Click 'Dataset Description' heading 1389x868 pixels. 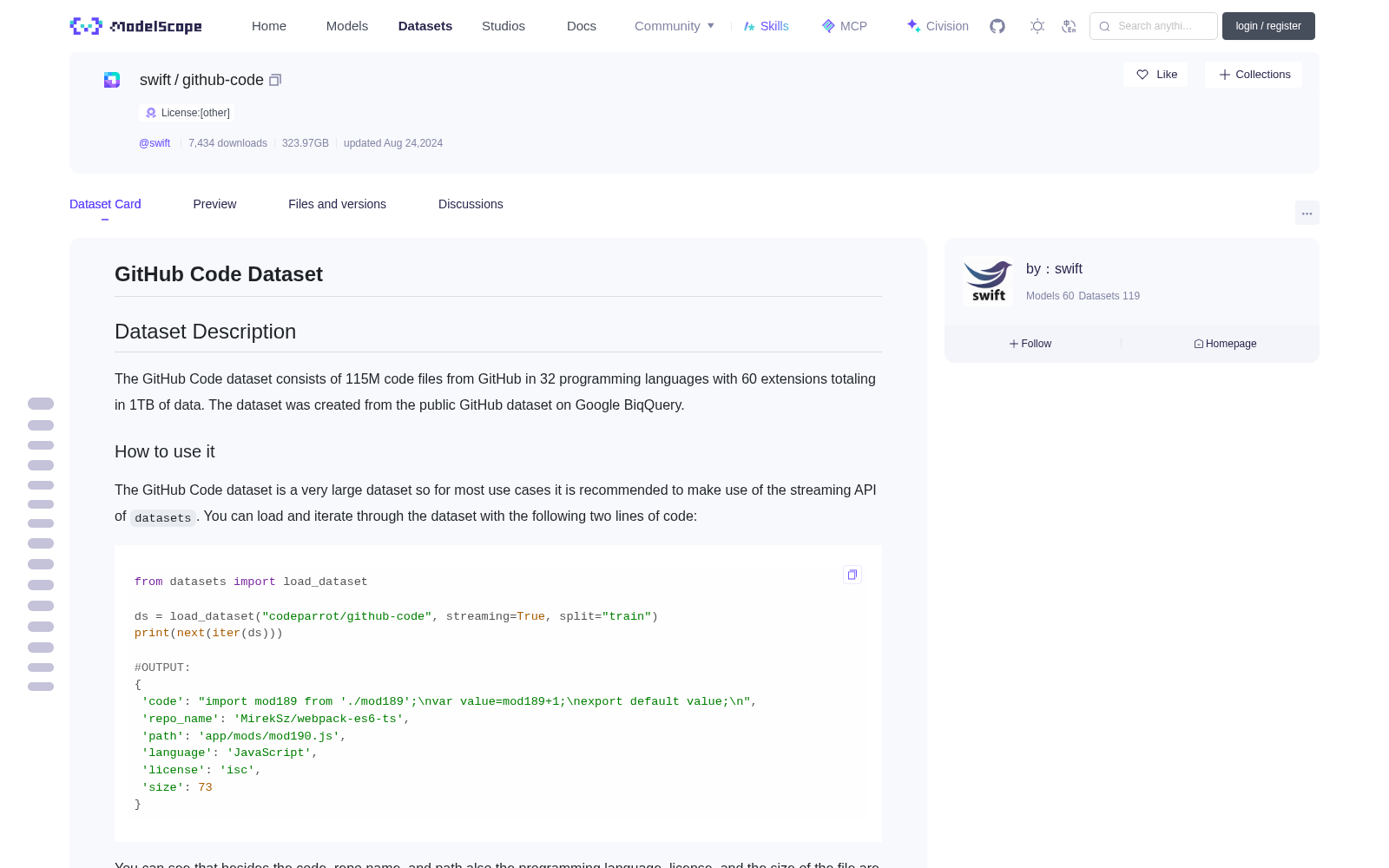(206, 332)
